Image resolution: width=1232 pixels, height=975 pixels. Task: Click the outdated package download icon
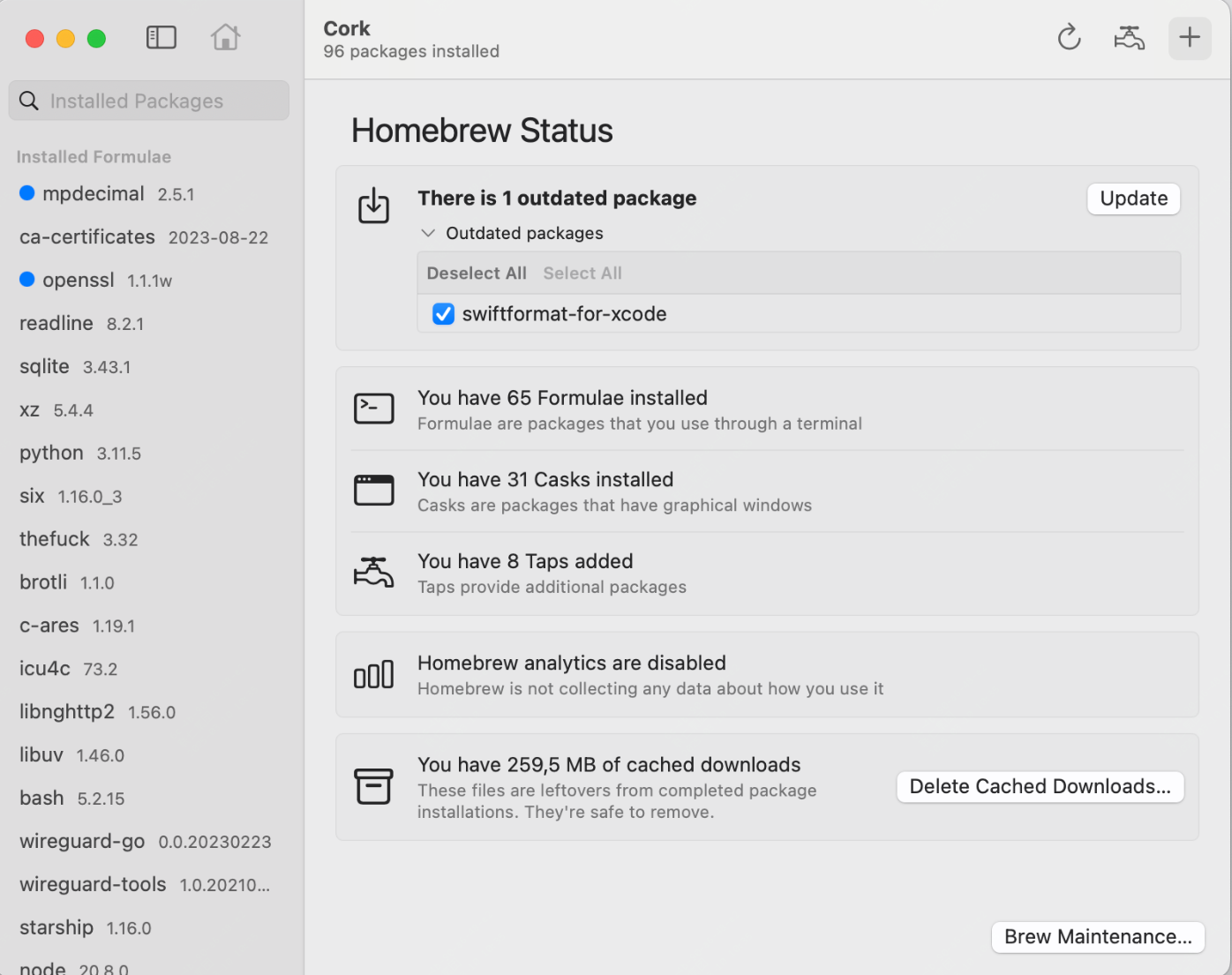tap(373, 206)
